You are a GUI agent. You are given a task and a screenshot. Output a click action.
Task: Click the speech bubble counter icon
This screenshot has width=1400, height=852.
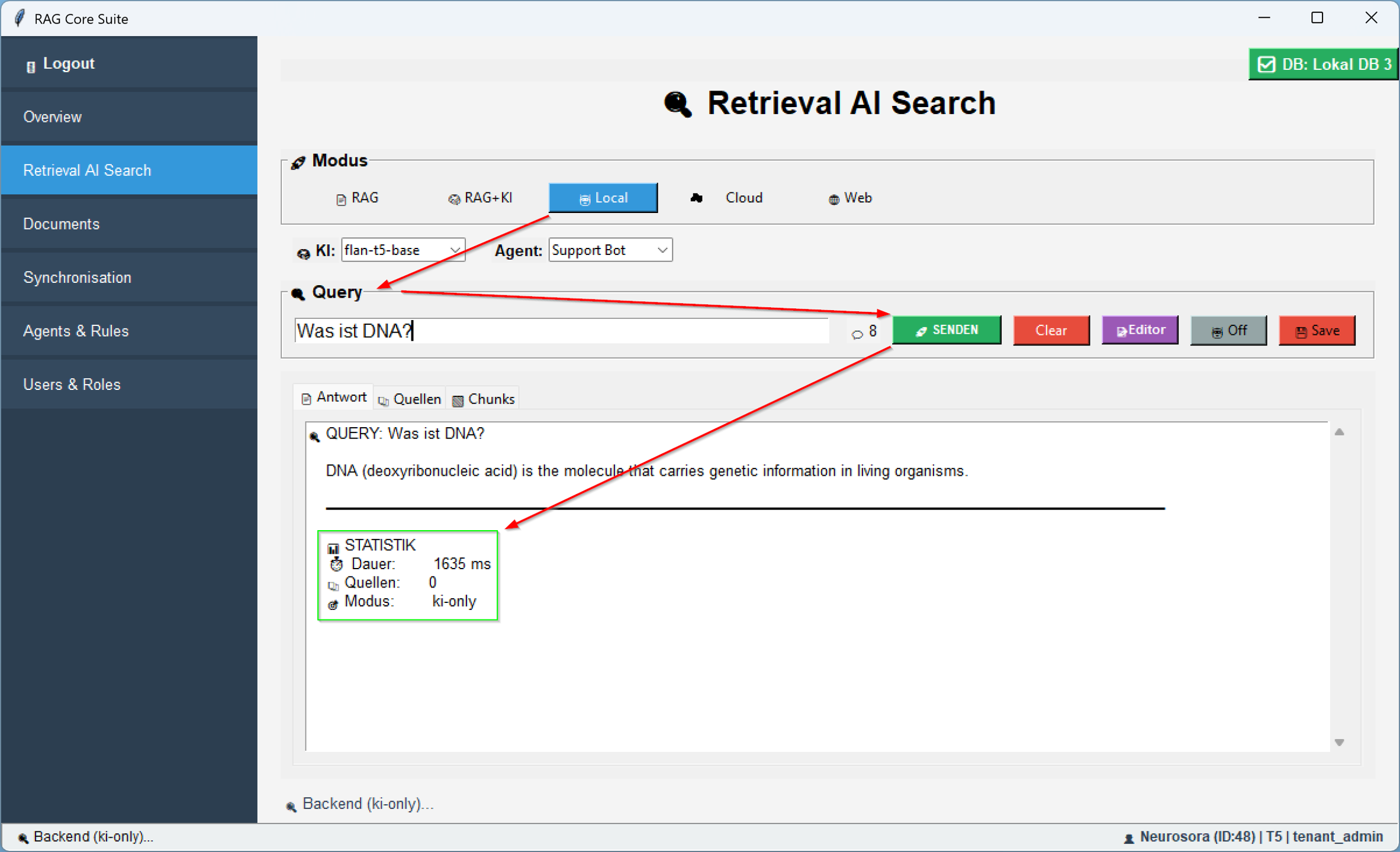[x=857, y=334]
